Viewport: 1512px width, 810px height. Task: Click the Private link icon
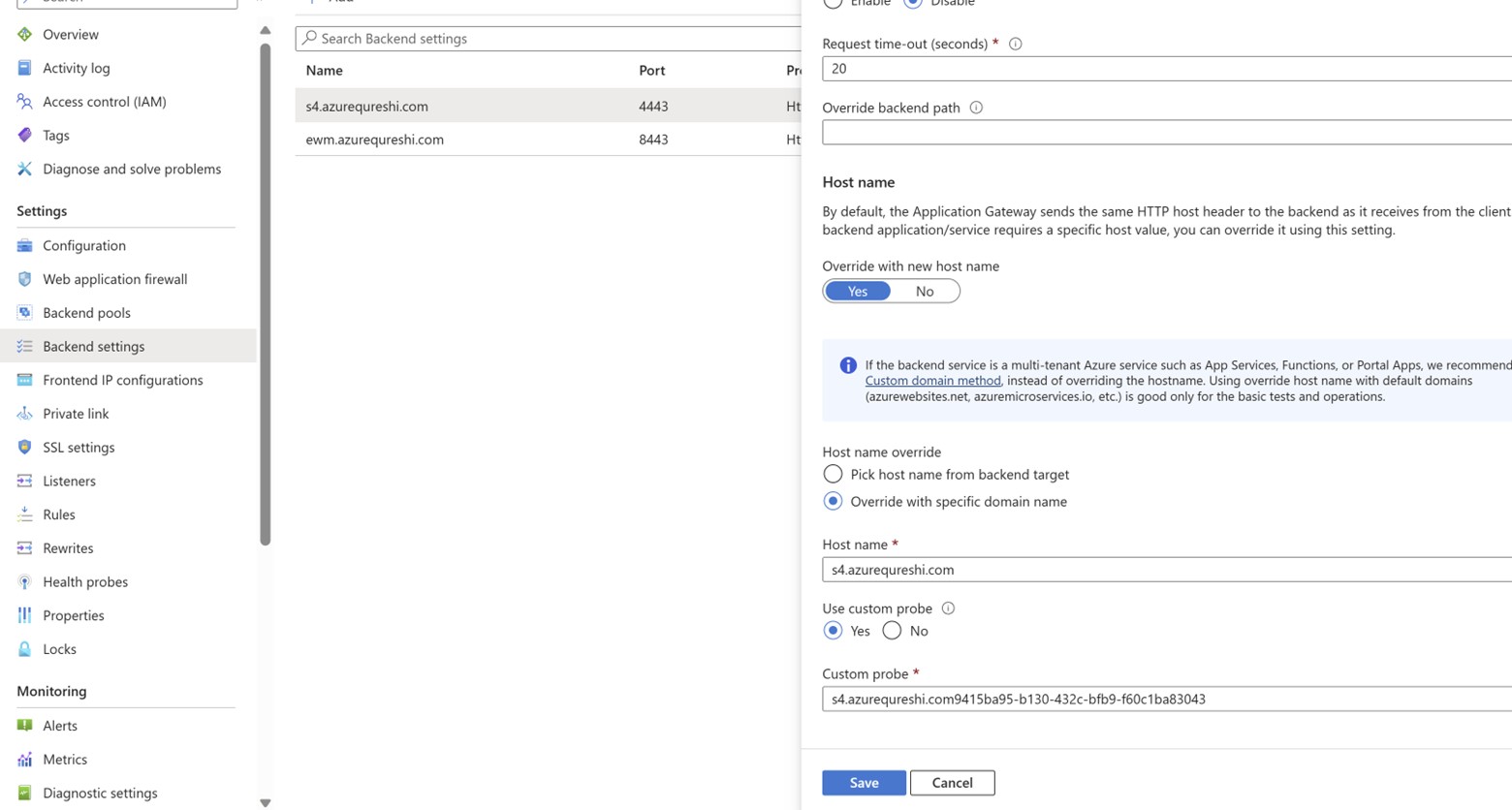pos(24,414)
